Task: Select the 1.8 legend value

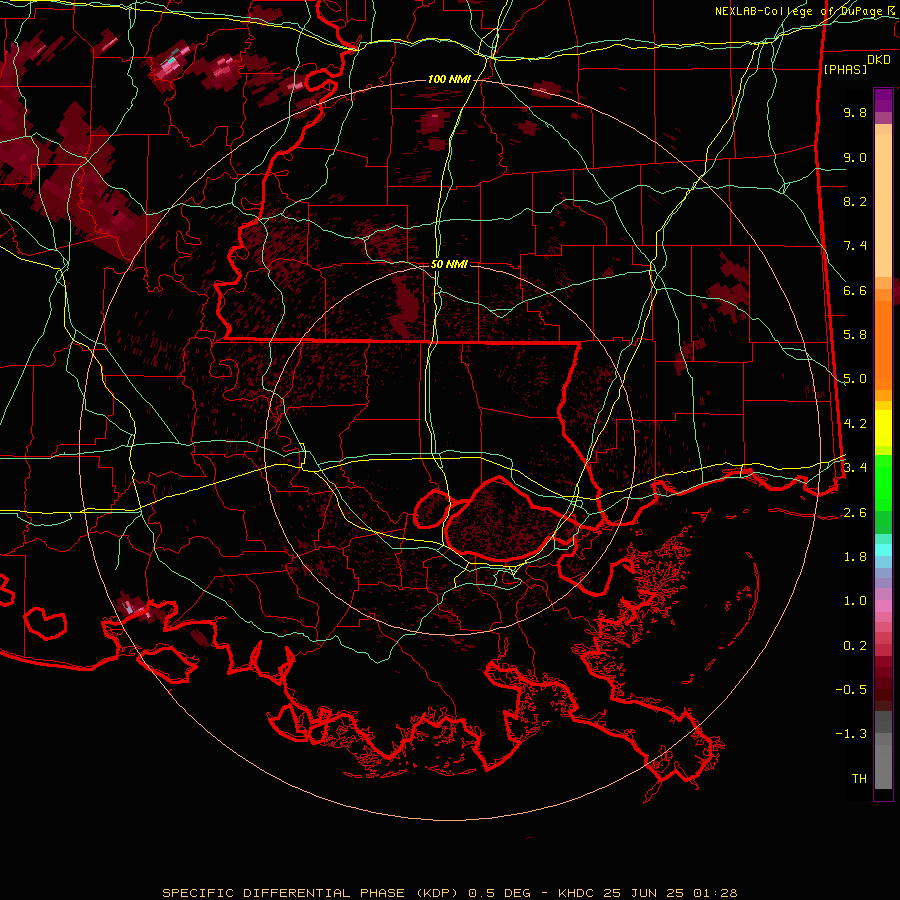Action: pos(855,557)
